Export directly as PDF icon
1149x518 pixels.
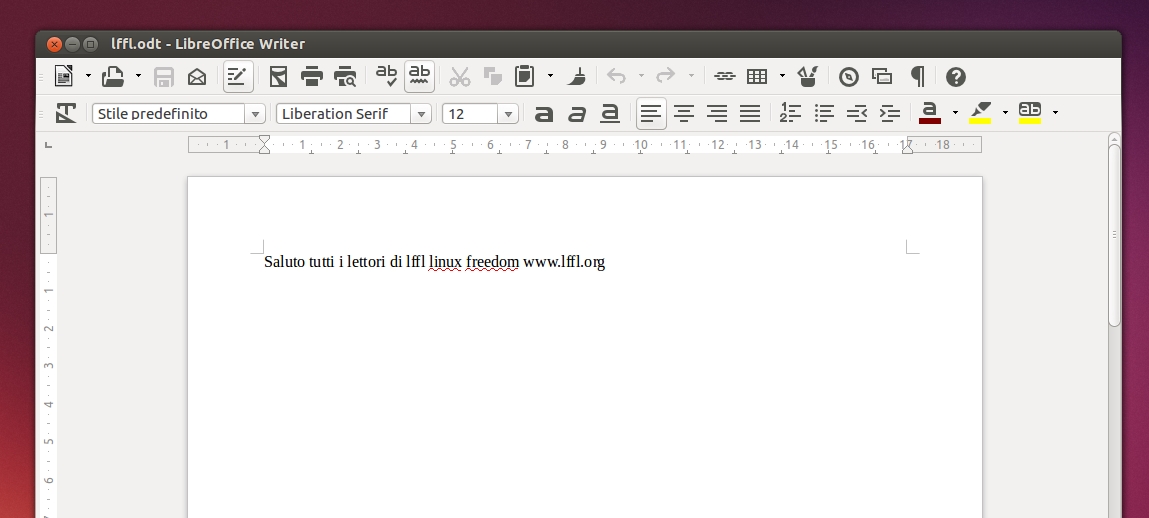click(278, 76)
